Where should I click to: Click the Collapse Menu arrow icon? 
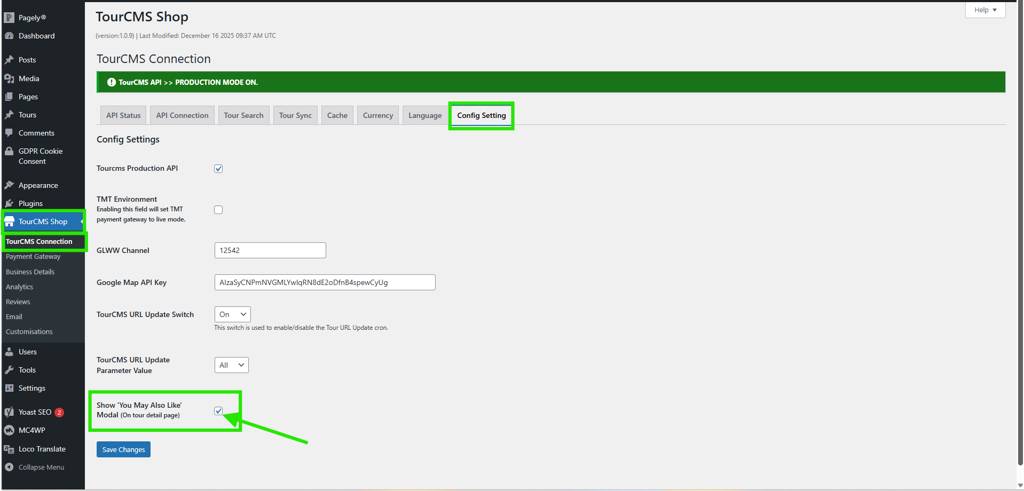pos(9,467)
